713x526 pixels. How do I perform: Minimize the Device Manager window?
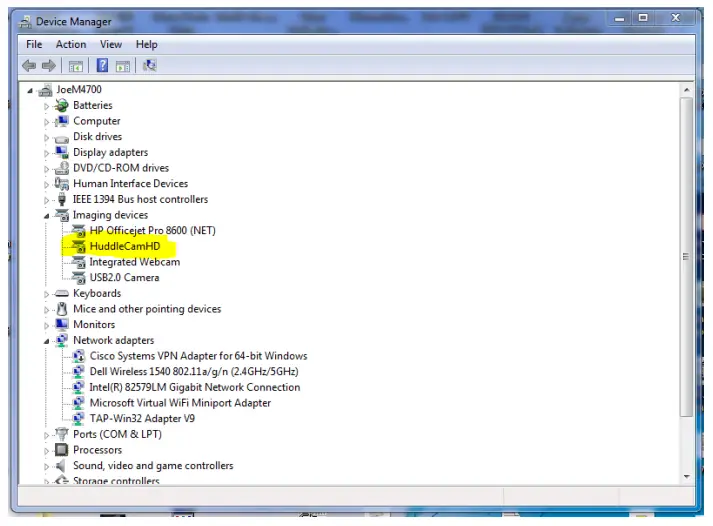coord(619,19)
